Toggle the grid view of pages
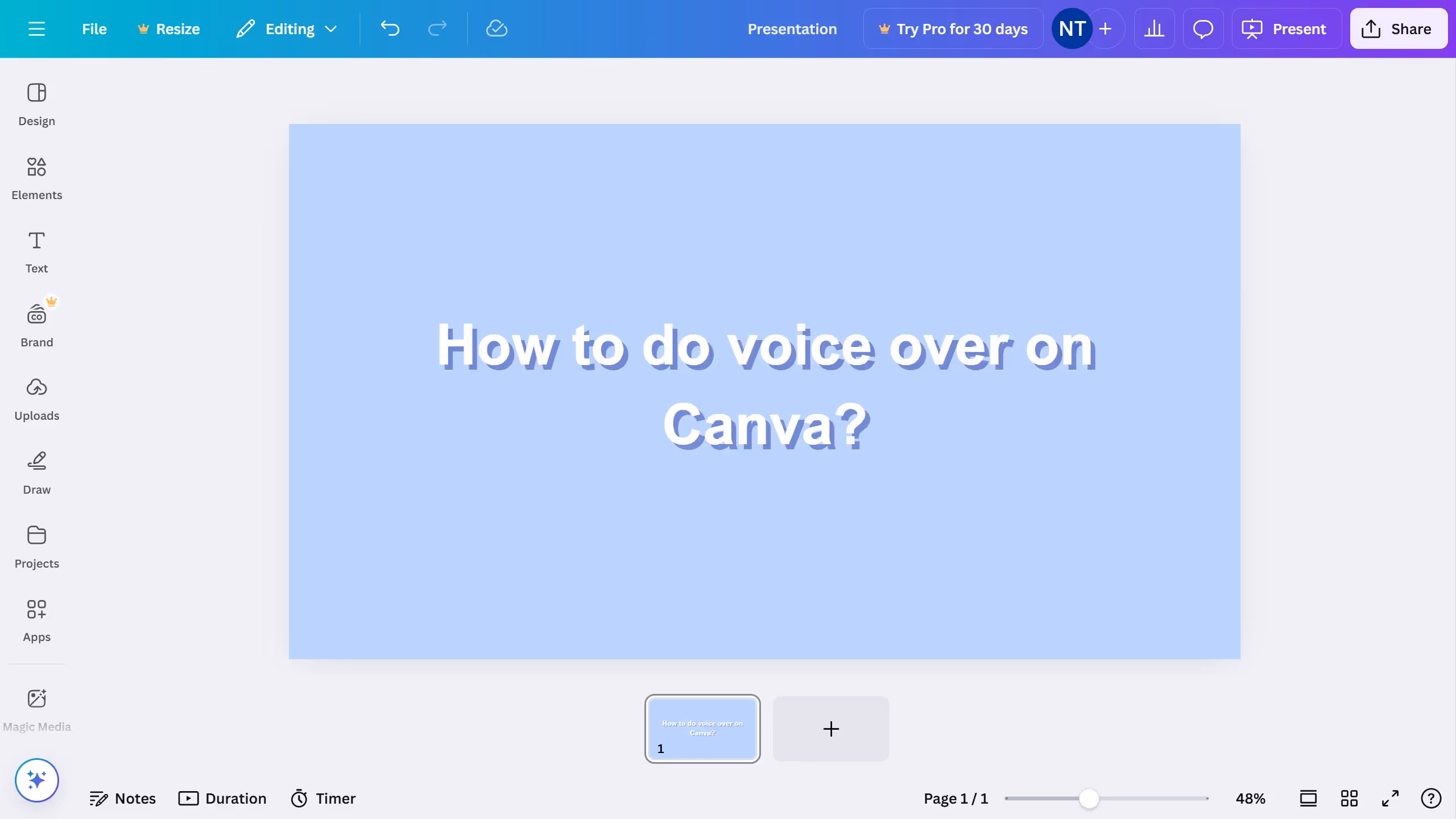Viewport: 1456px width, 819px height. coord(1349,799)
